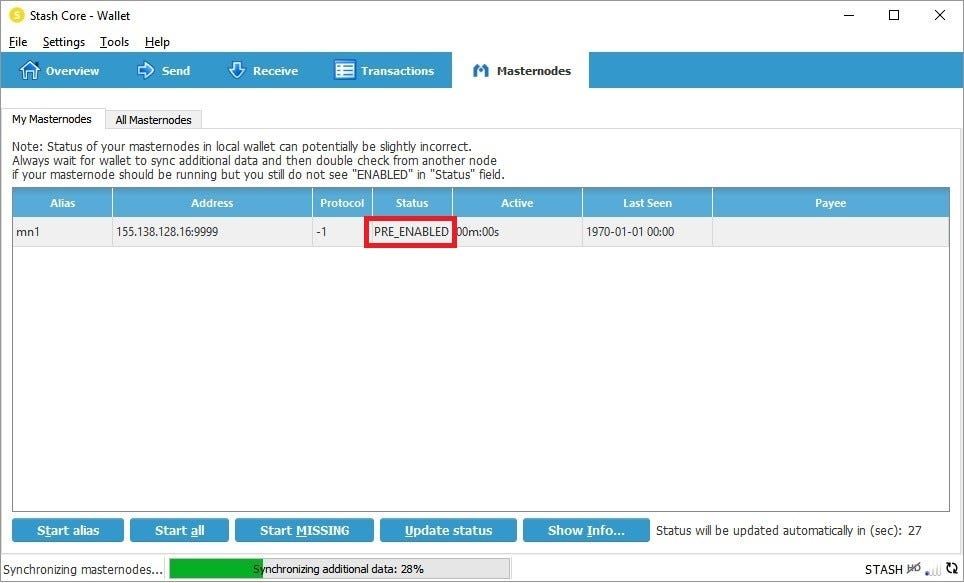
Task: Click the Send arrow icon
Action: click(x=146, y=71)
